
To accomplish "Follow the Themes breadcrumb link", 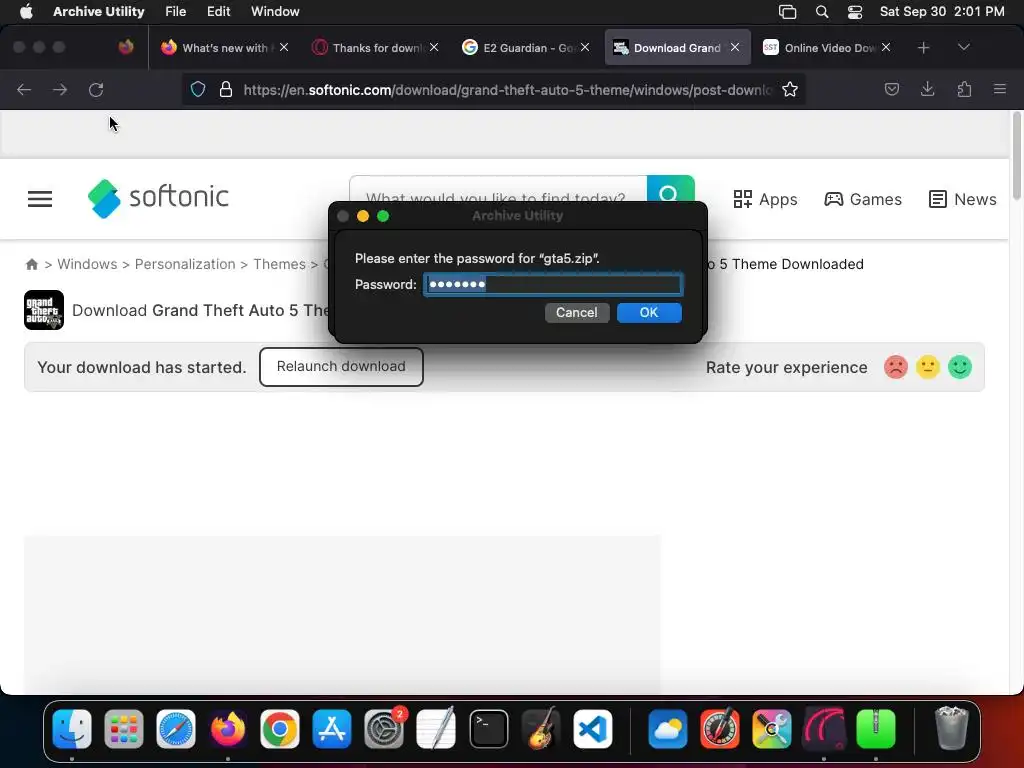I will [280, 264].
